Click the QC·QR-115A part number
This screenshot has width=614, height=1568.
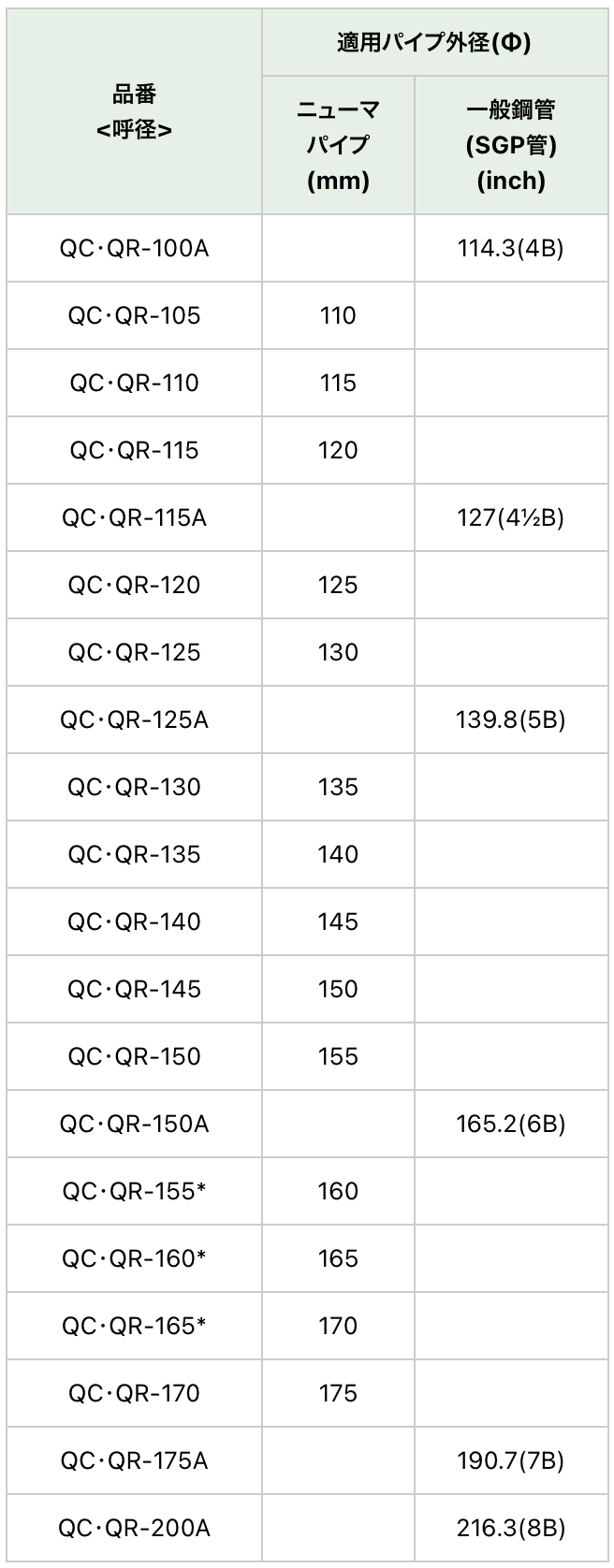point(134,518)
